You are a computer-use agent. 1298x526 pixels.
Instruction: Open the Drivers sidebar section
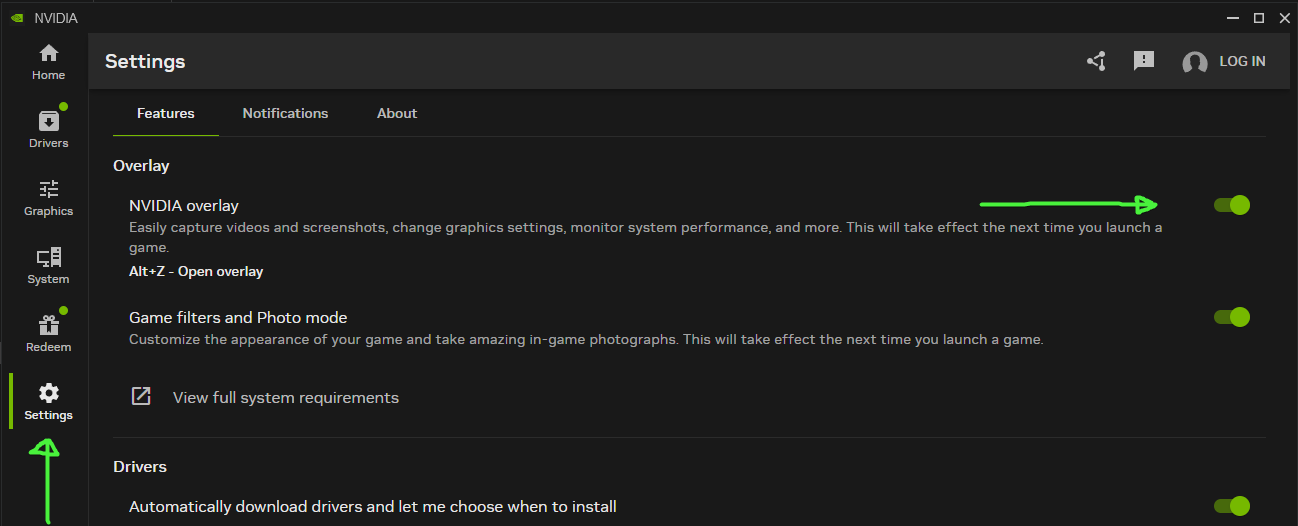[x=48, y=122]
